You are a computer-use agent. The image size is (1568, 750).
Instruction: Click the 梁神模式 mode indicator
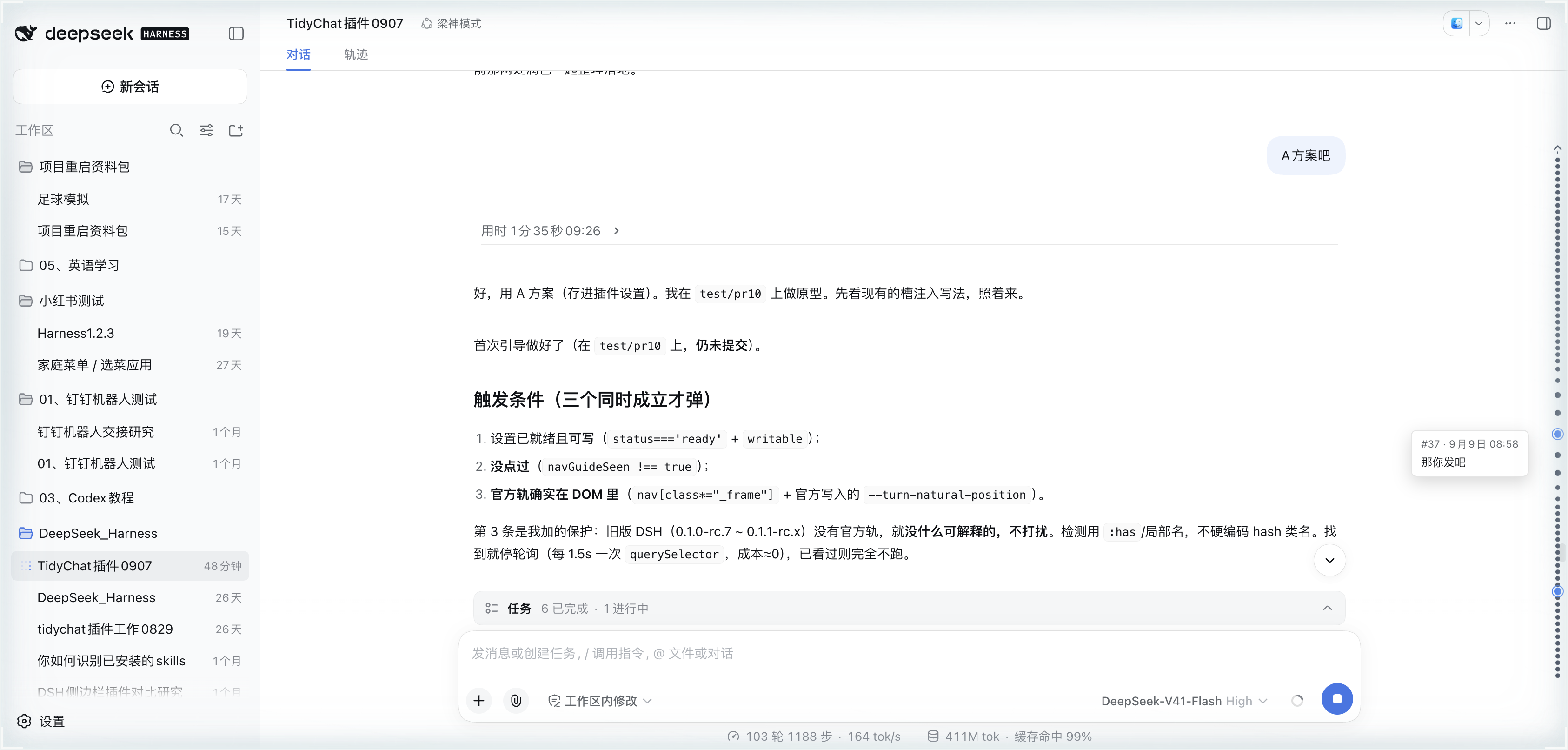pyautogui.click(x=451, y=23)
